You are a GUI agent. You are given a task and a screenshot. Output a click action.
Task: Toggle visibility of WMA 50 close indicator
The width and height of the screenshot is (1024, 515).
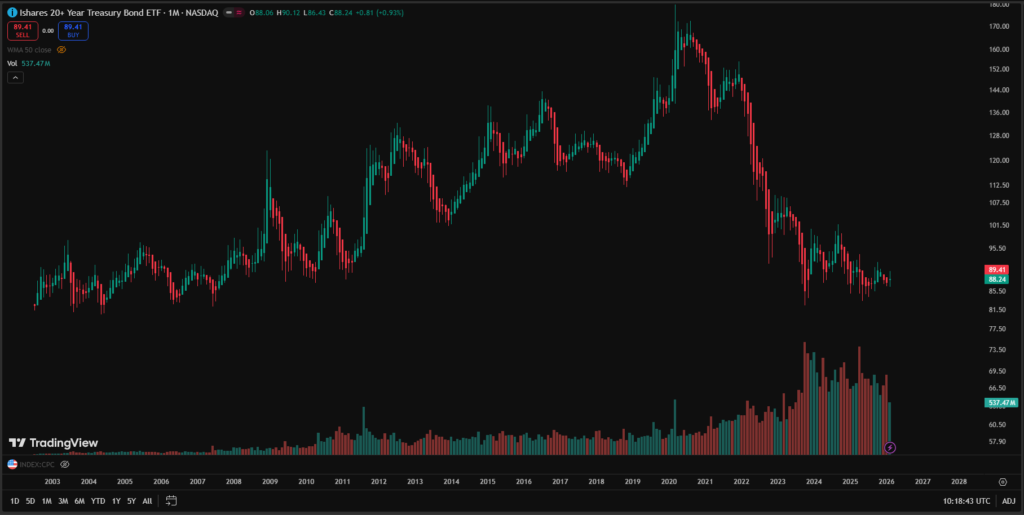pyautogui.click(x=61, y=50)
